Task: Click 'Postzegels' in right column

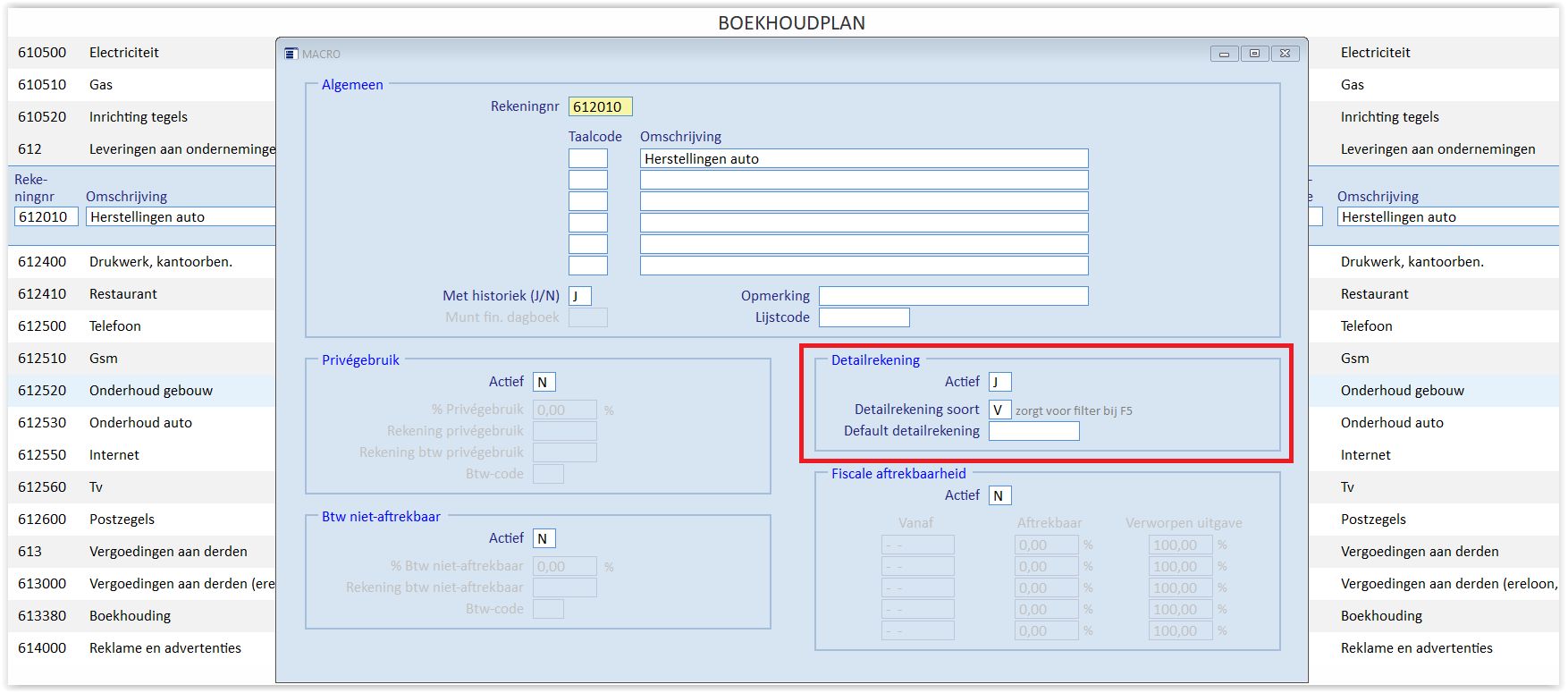Action: click(1373, 520)
